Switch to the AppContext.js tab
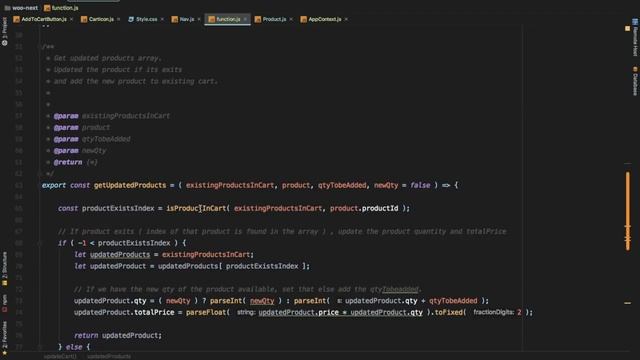The height and width of the screenshot is (360, 640). pos(324,19)
